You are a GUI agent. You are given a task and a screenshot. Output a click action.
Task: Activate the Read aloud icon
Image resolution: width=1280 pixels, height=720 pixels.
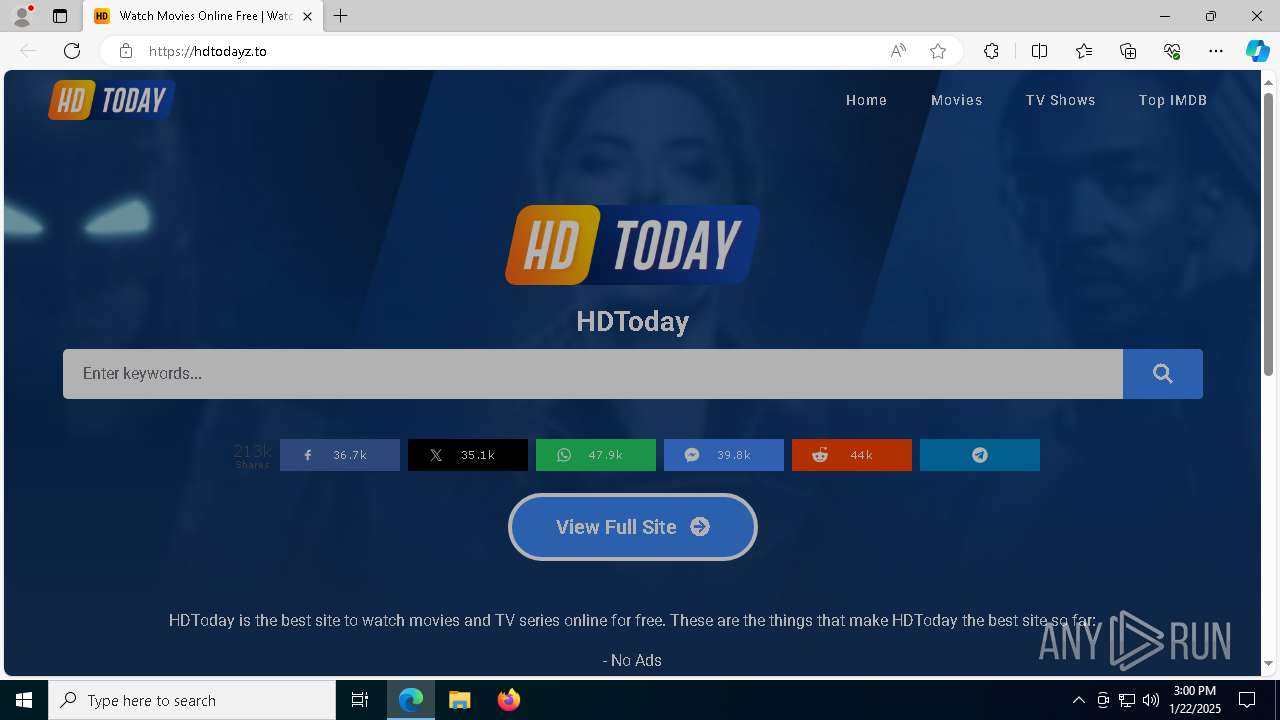[x=898, y=51]
